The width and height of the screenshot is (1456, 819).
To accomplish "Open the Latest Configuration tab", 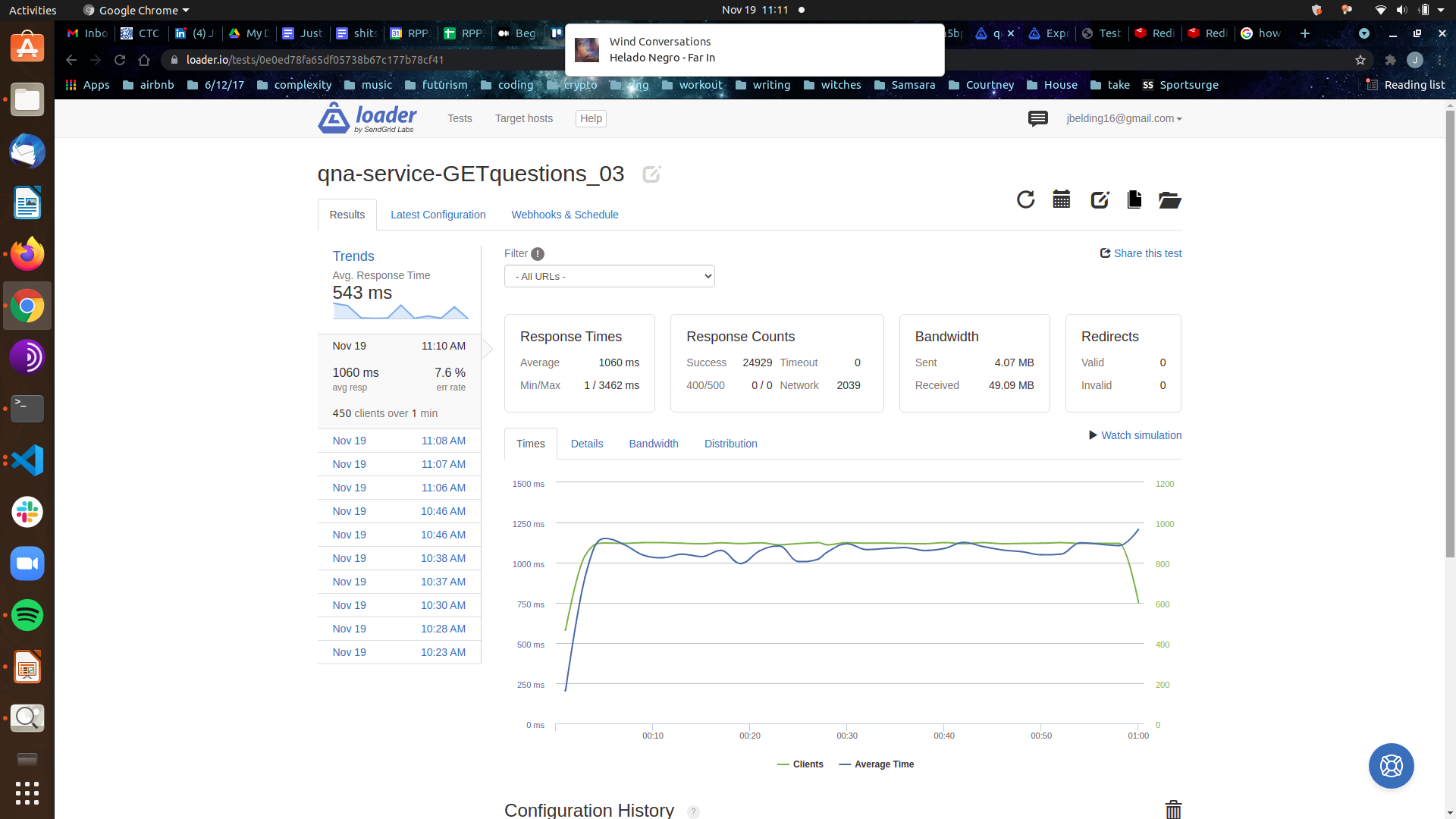I will (x=438, y=215).
